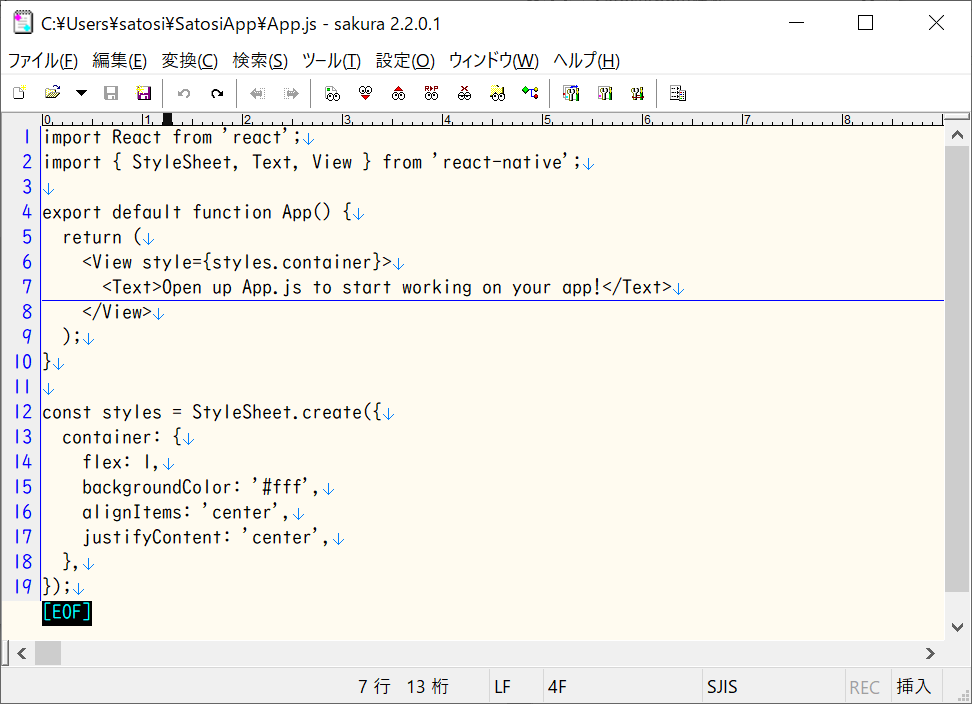Click SJIS encoding in status bar
The height and width of the screenshot is (704, 972).
click(x=722, y=687)
